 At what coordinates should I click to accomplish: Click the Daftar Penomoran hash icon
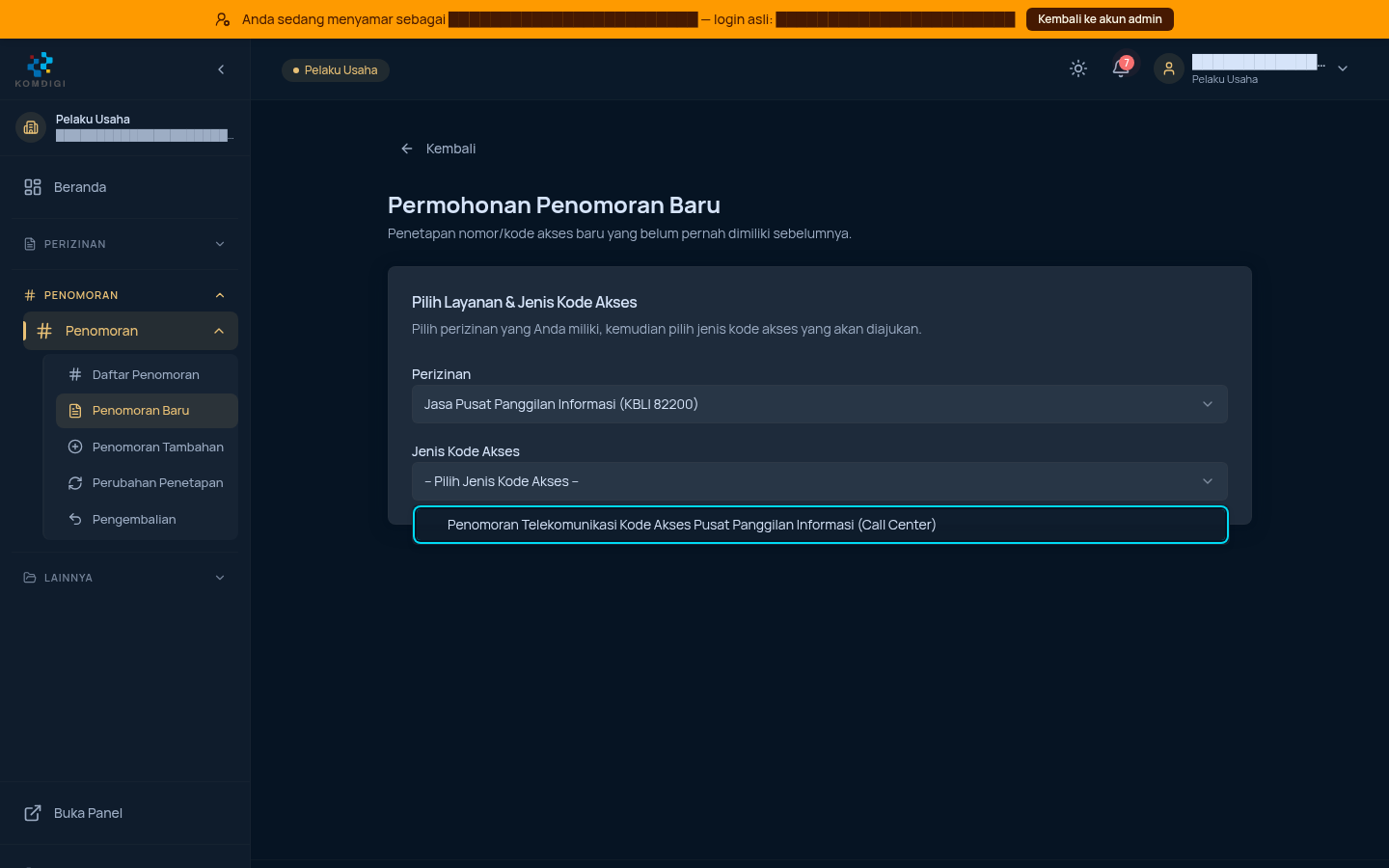coord(75,374)
